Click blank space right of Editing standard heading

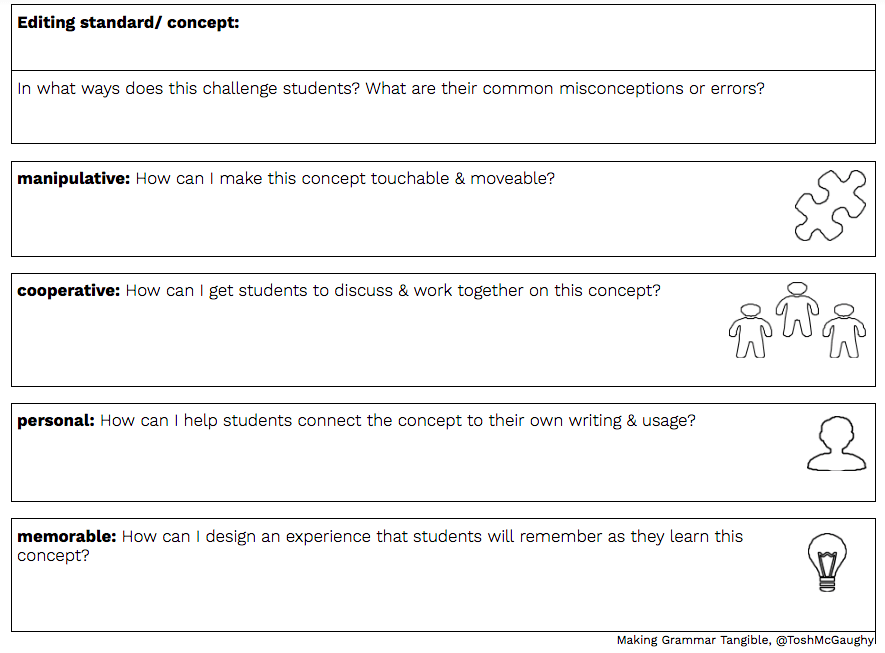[x=550, y=38]
